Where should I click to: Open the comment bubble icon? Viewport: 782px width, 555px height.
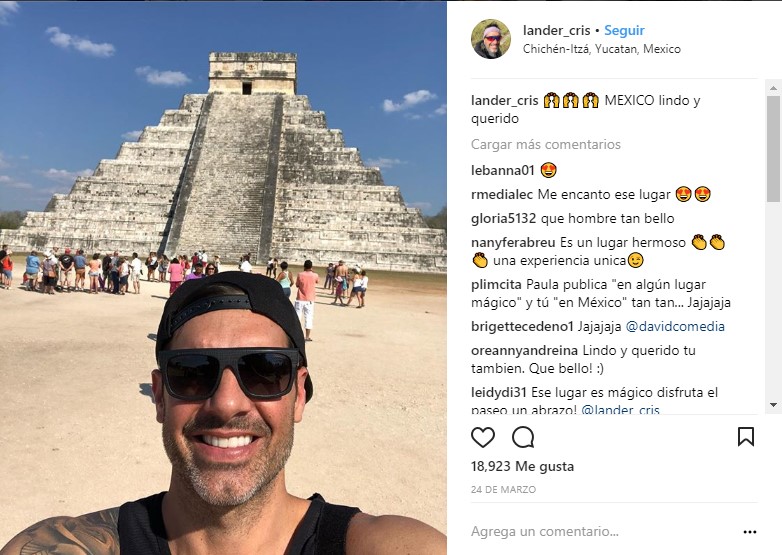coord(523,437)
